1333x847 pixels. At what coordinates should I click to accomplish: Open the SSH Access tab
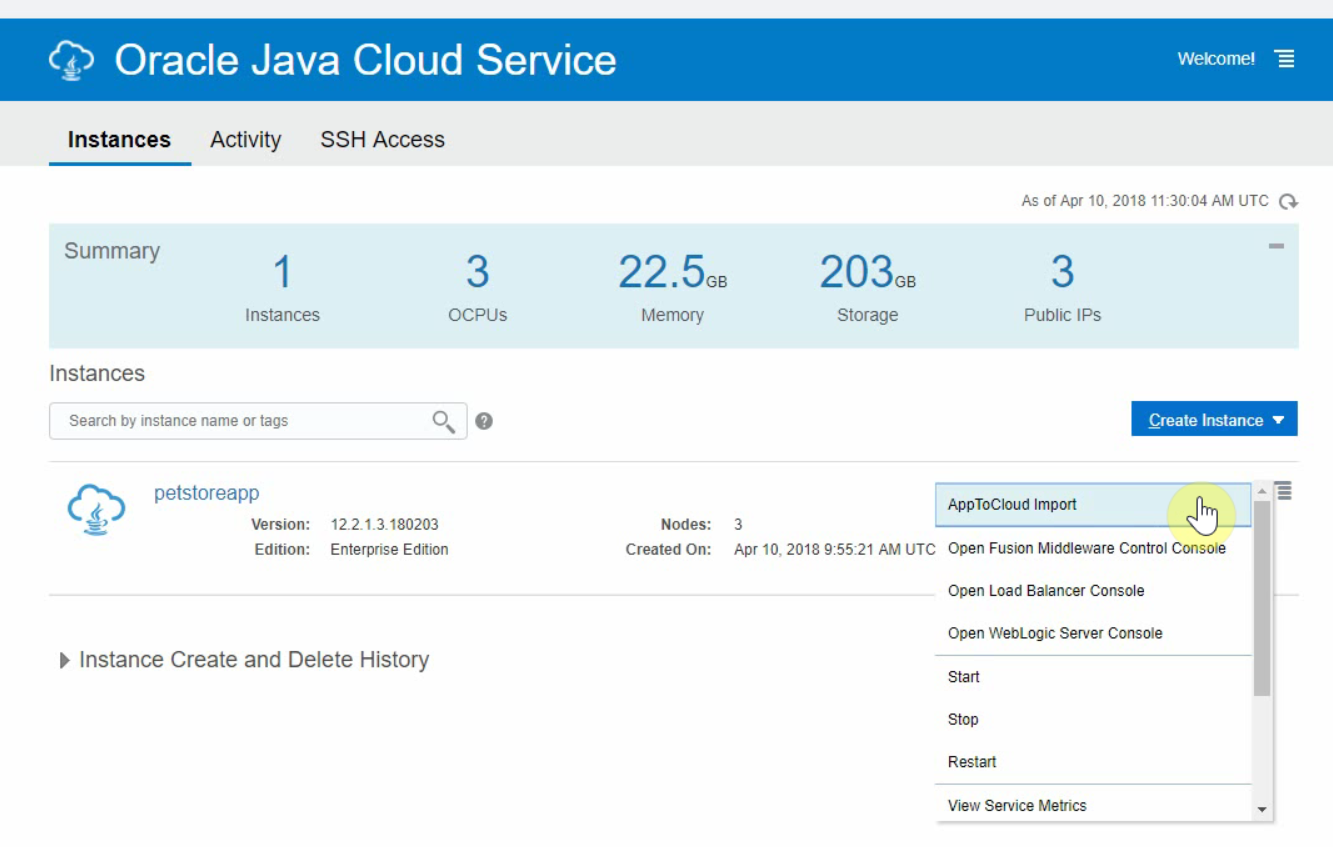382,140
